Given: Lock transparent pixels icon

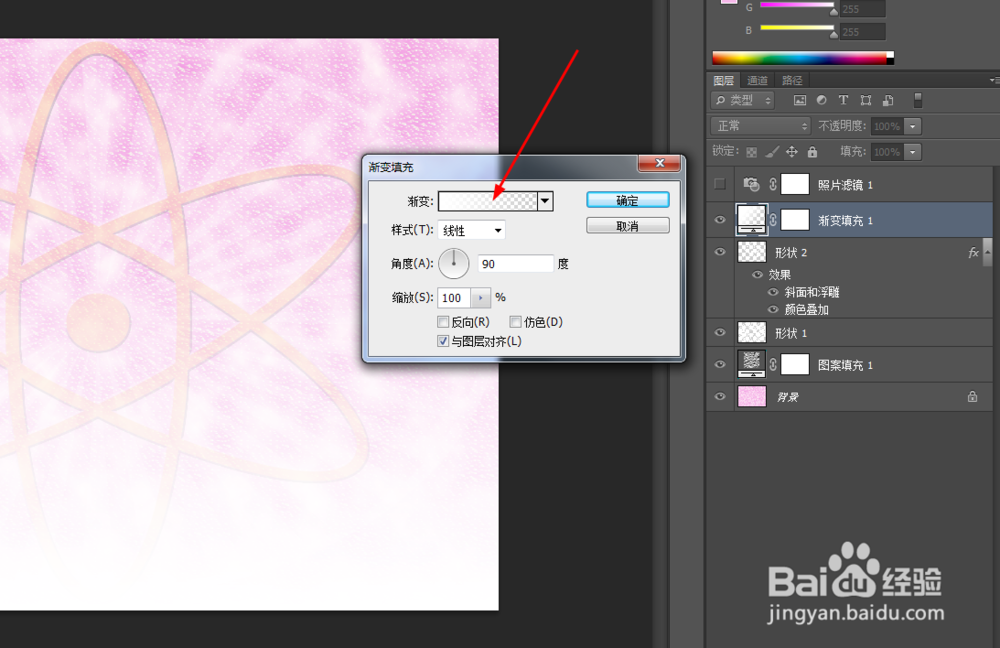Looking at the screenshot, I should pos(752,152).
